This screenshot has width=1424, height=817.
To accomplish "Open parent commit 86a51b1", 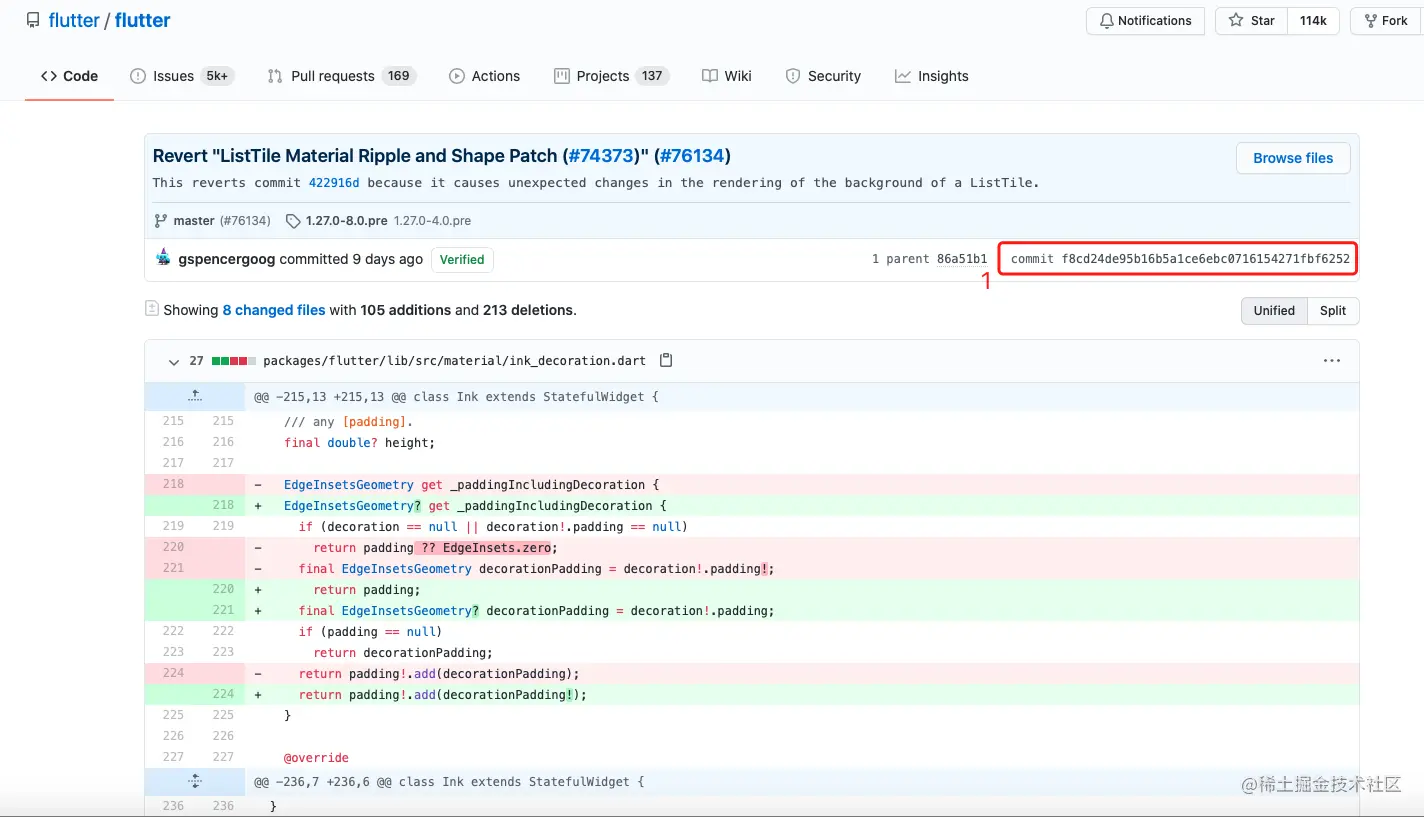I will click(x=962, y=259).
